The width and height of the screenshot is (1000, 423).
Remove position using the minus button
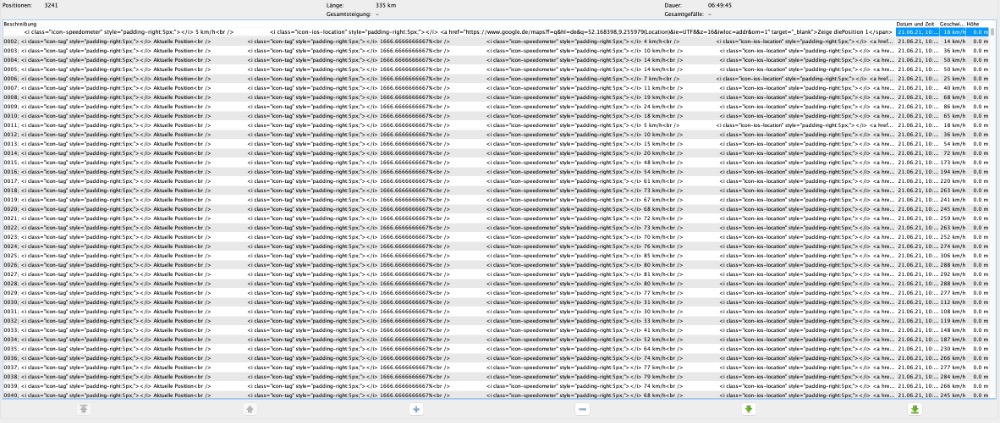tap(582, 410)
